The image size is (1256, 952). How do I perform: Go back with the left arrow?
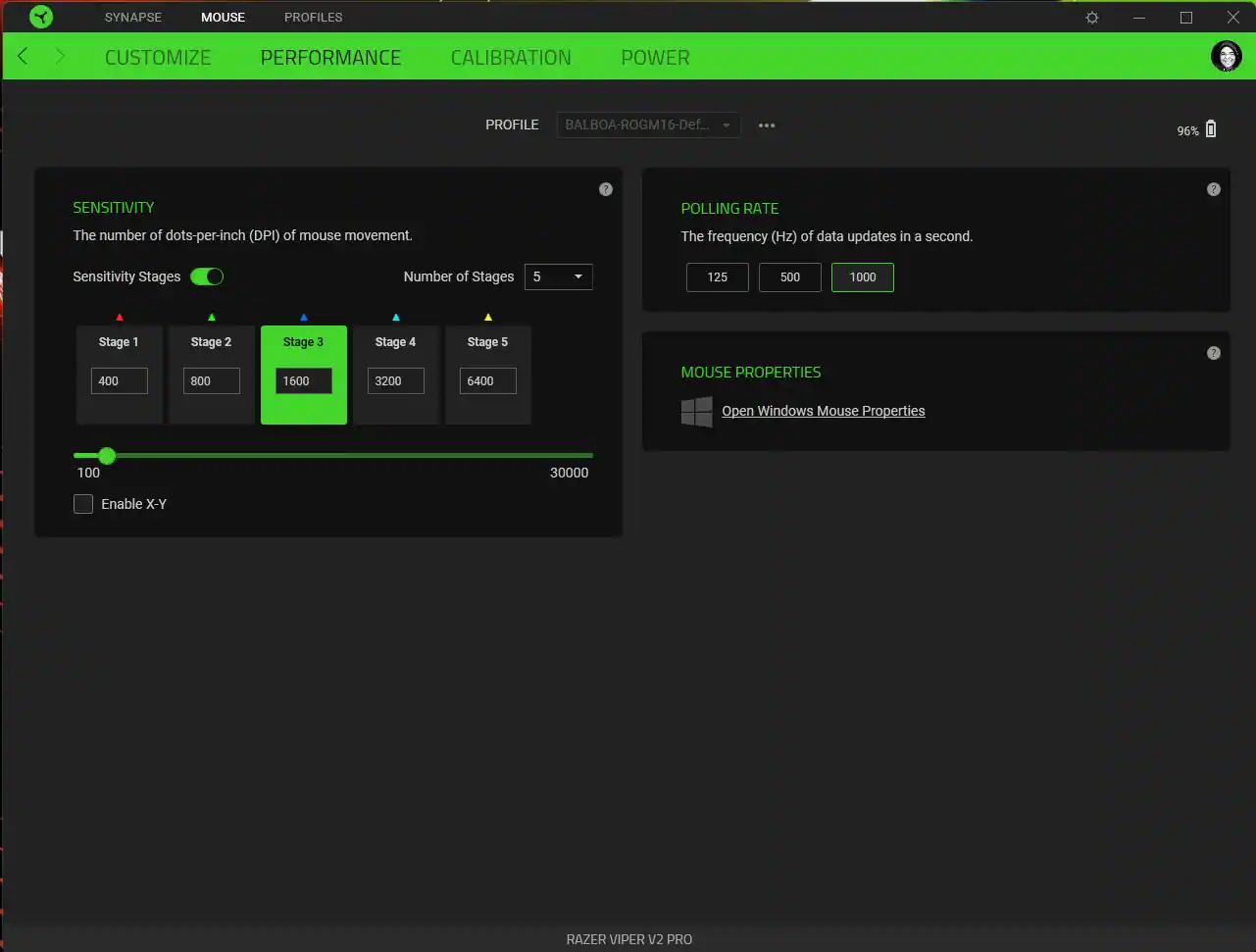pyautogui.click(x=23, y=57)
